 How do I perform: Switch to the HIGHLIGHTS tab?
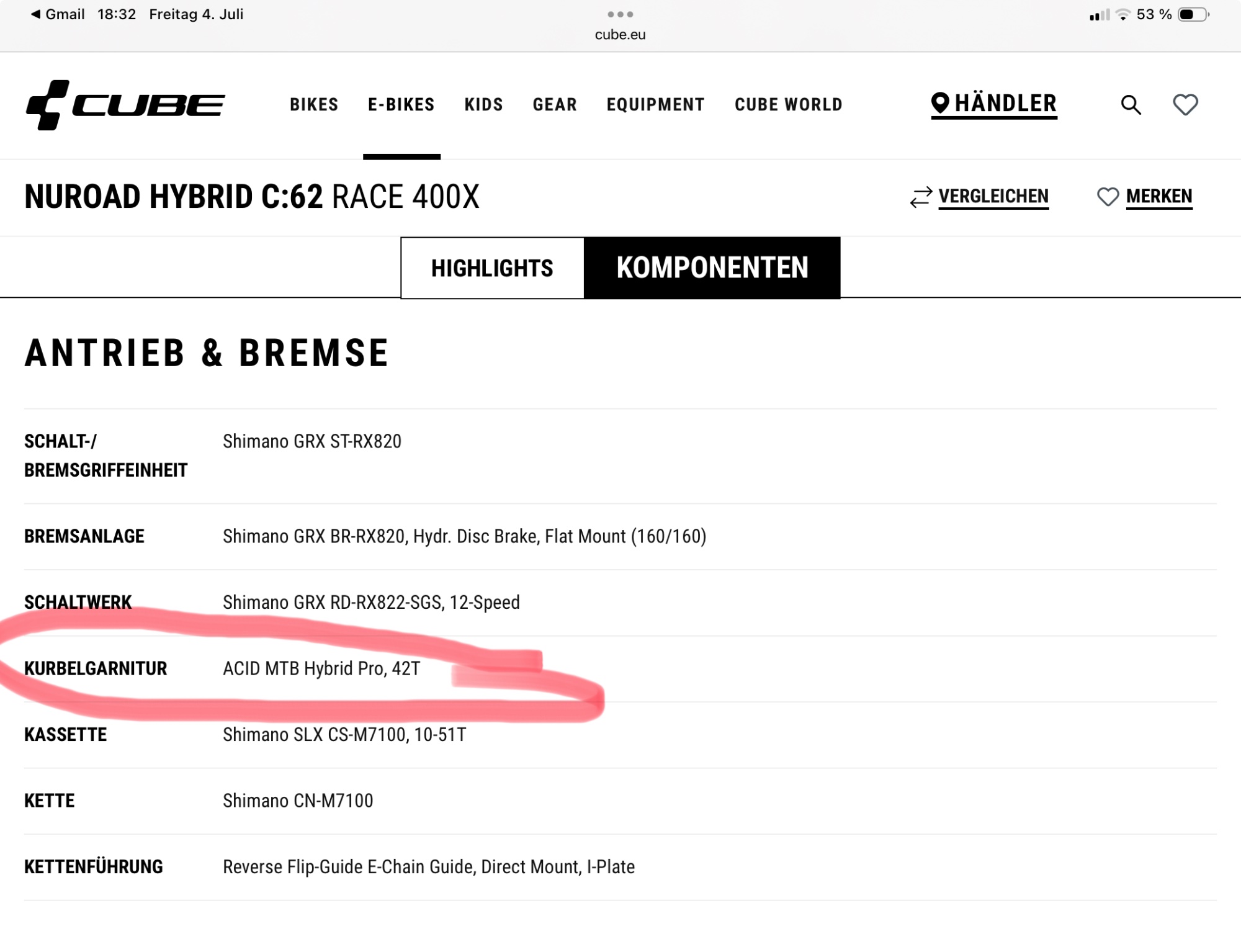point(493,268)
